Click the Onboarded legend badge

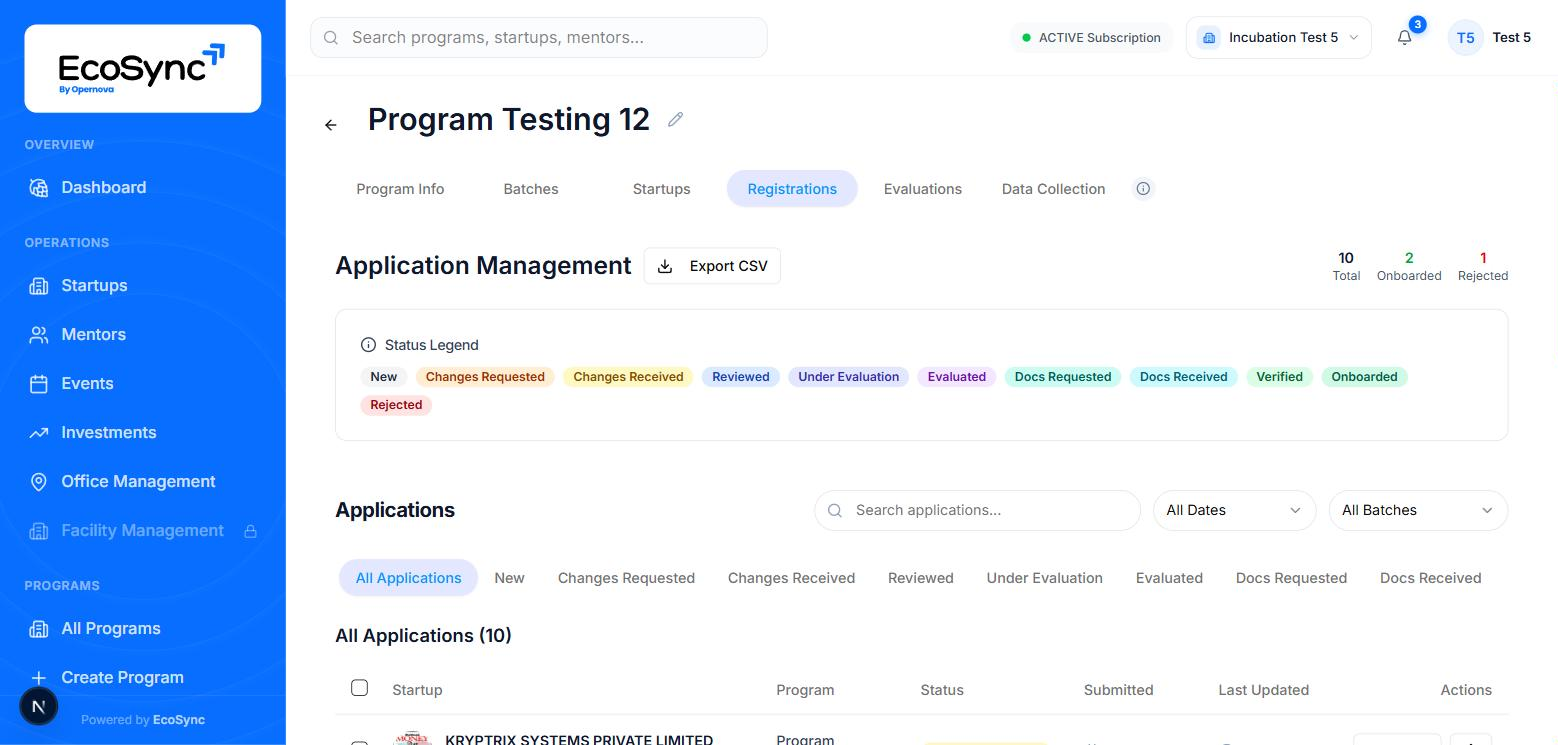pyautogui.click(x=1364, y=377)
